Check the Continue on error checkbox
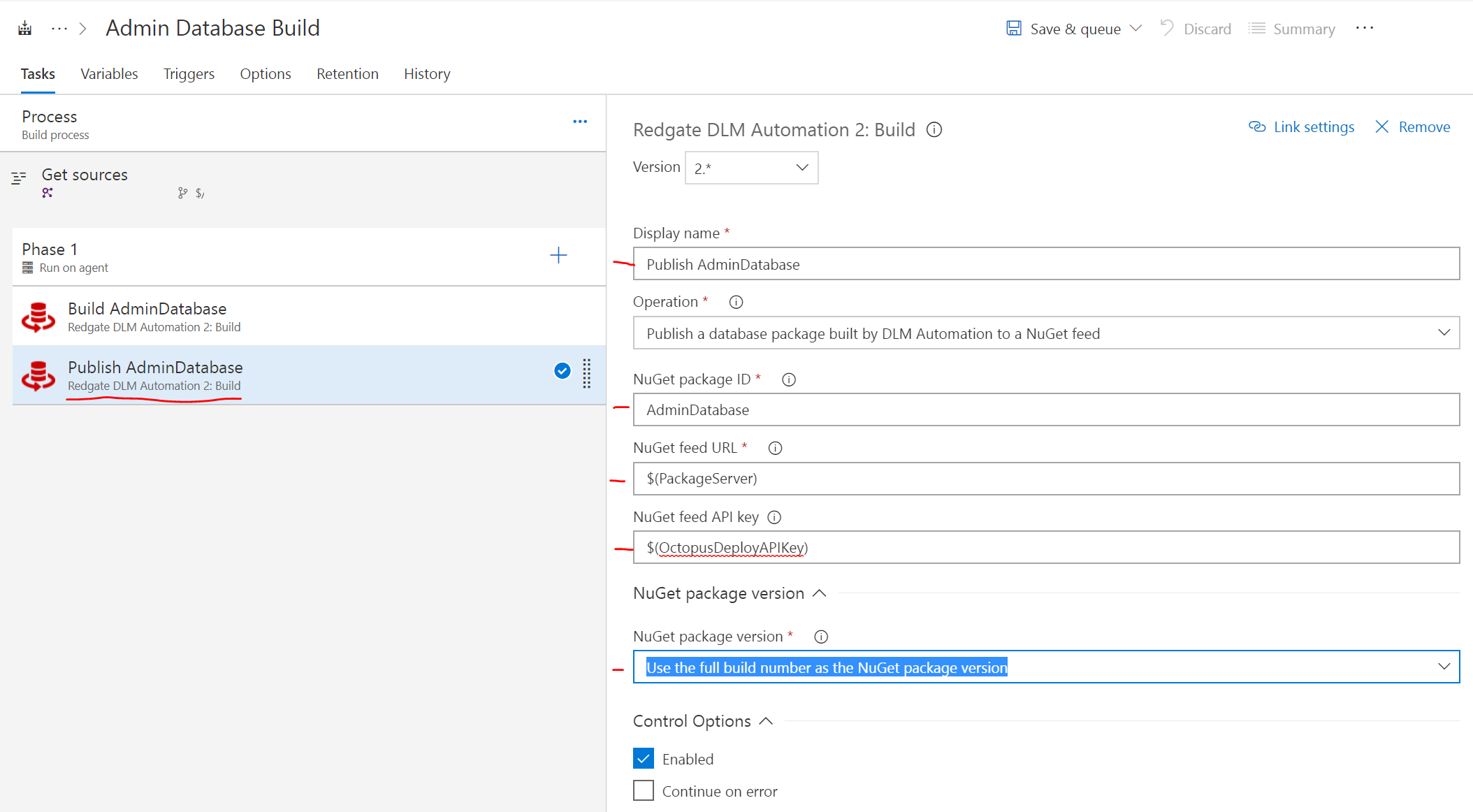Viewport: 1473px width, 812px height. (644, 791)
